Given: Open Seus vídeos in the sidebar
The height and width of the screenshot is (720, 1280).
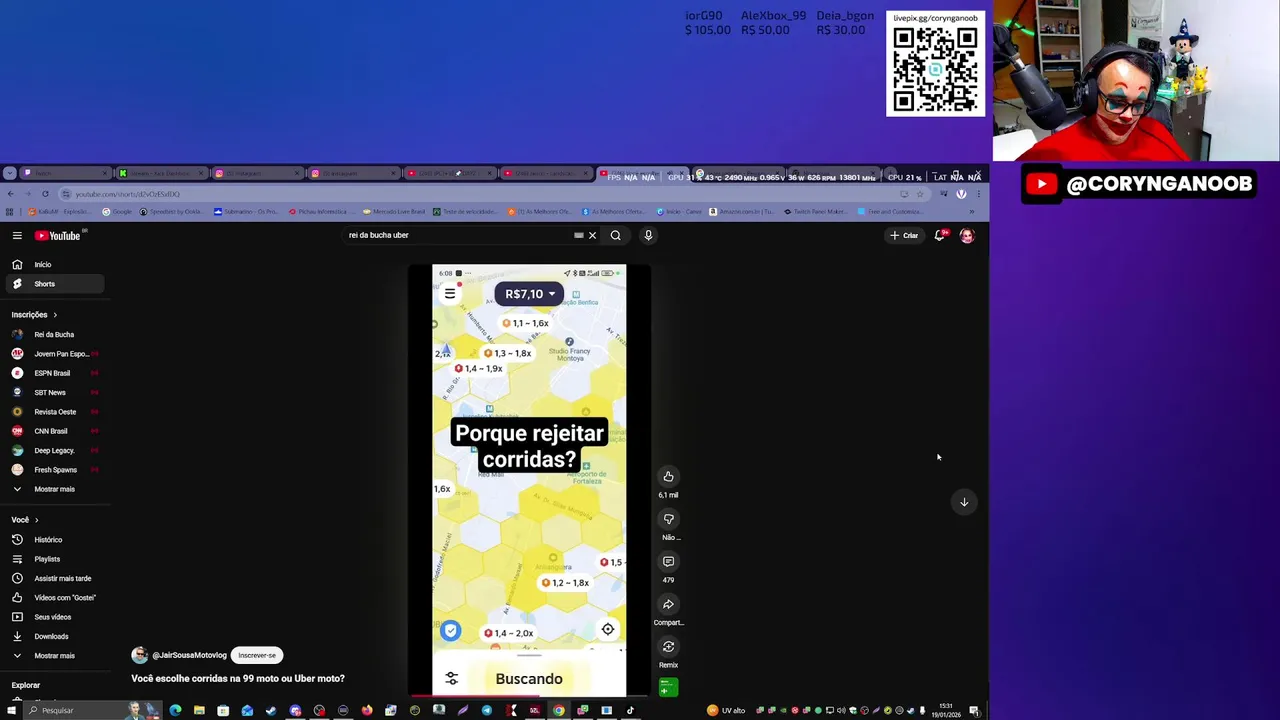Looking at the screenshot, I should tap(55, 617).
